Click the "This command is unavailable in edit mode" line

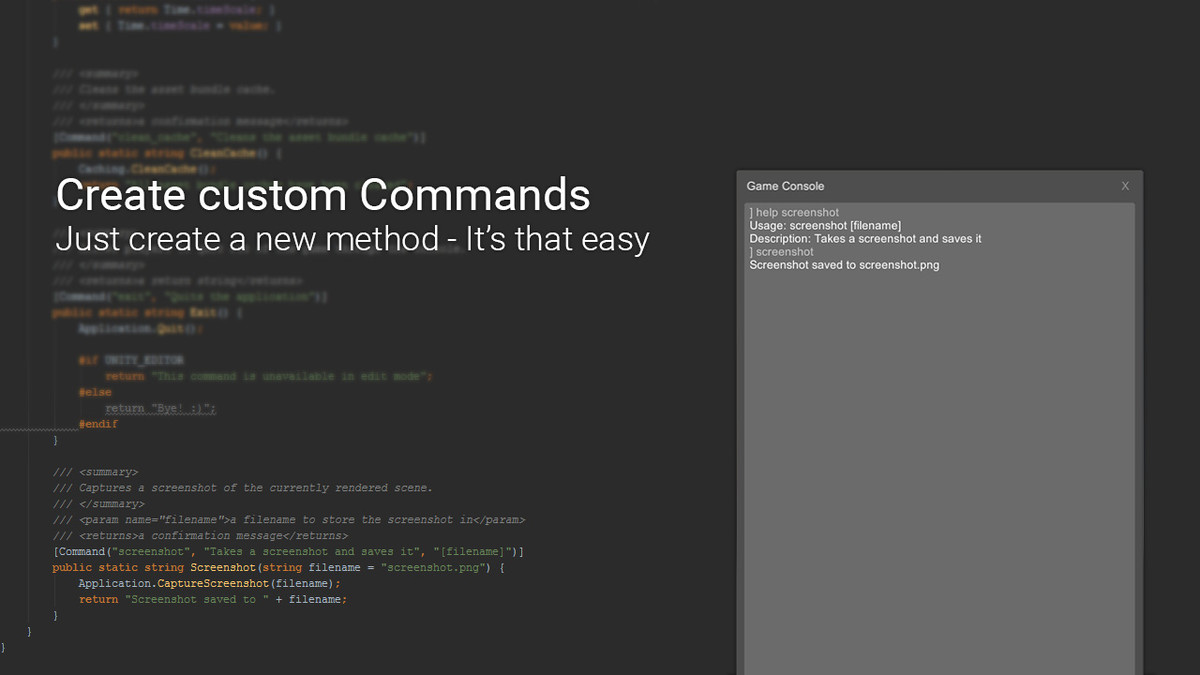pos(268,376)
